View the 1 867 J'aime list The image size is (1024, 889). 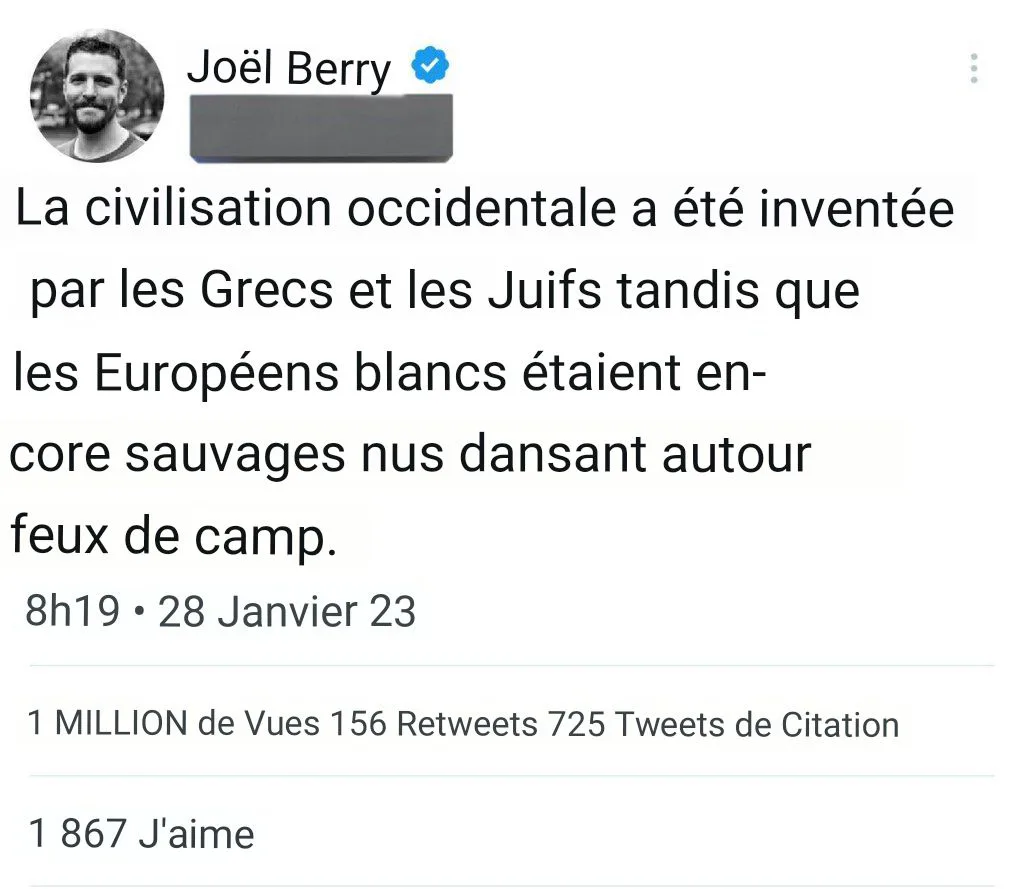(x=141, y=834)
